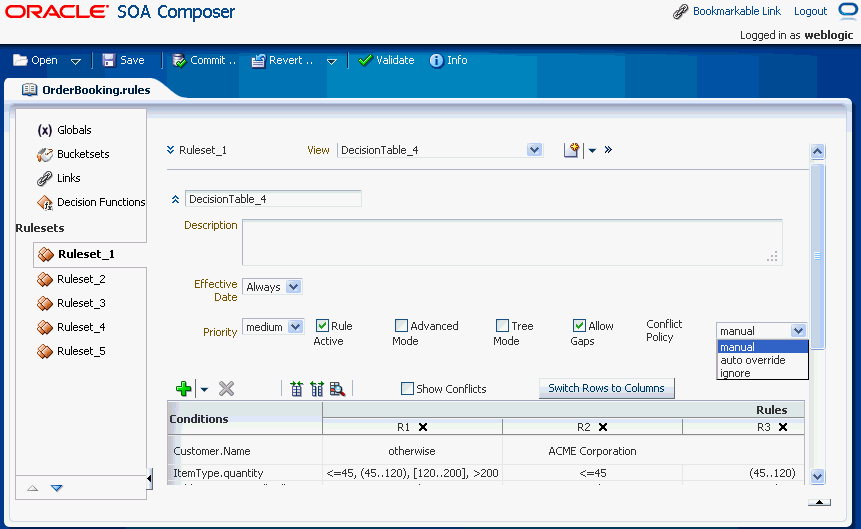The height and width of the screenshot is (529, 861).
Task: Collapse the DecisionTable_4 details chevron
Action: coord(175,199)
